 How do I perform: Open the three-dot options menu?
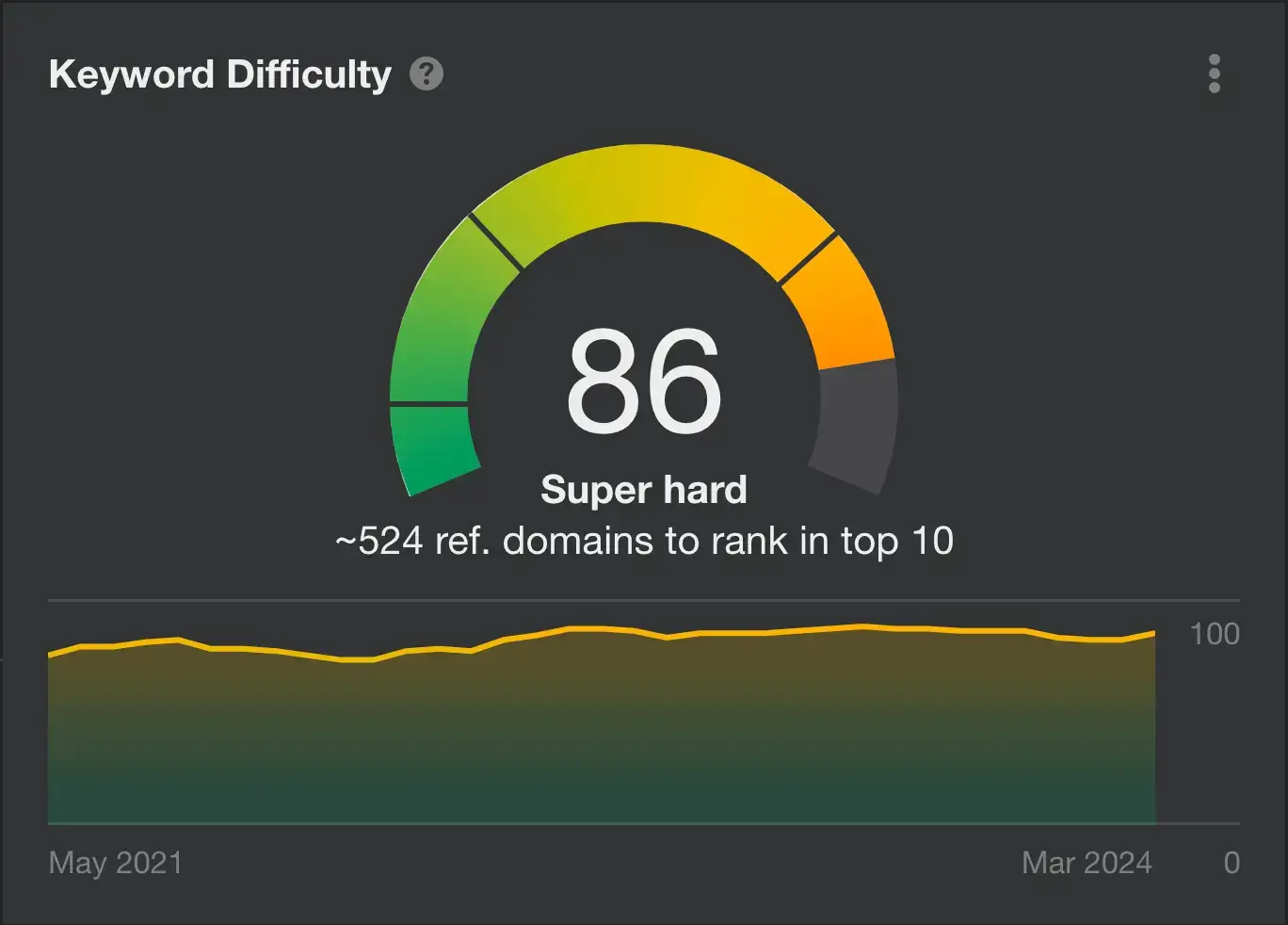(x=1214, y=73)
